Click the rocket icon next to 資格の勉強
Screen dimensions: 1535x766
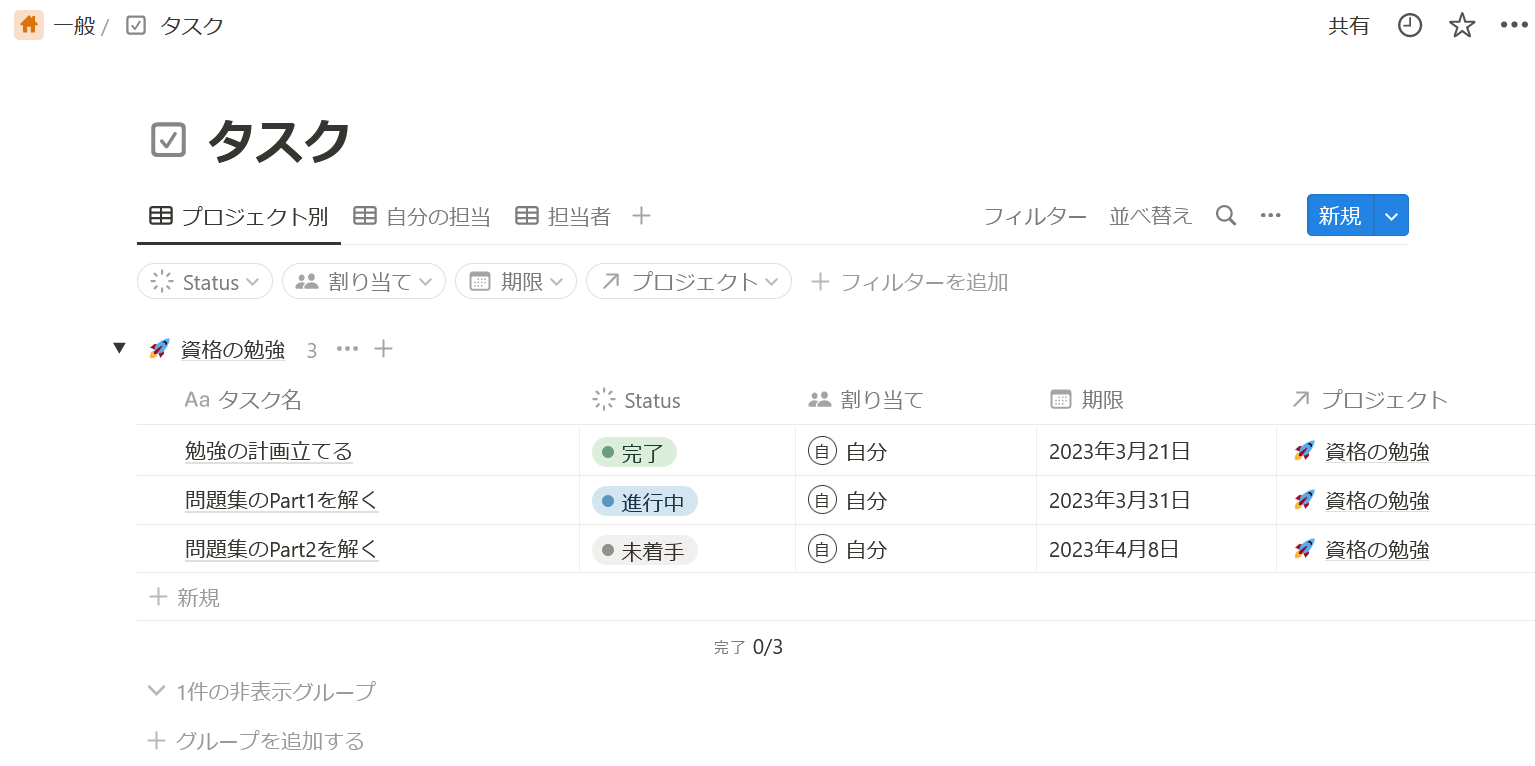click(x=159, y=348)
